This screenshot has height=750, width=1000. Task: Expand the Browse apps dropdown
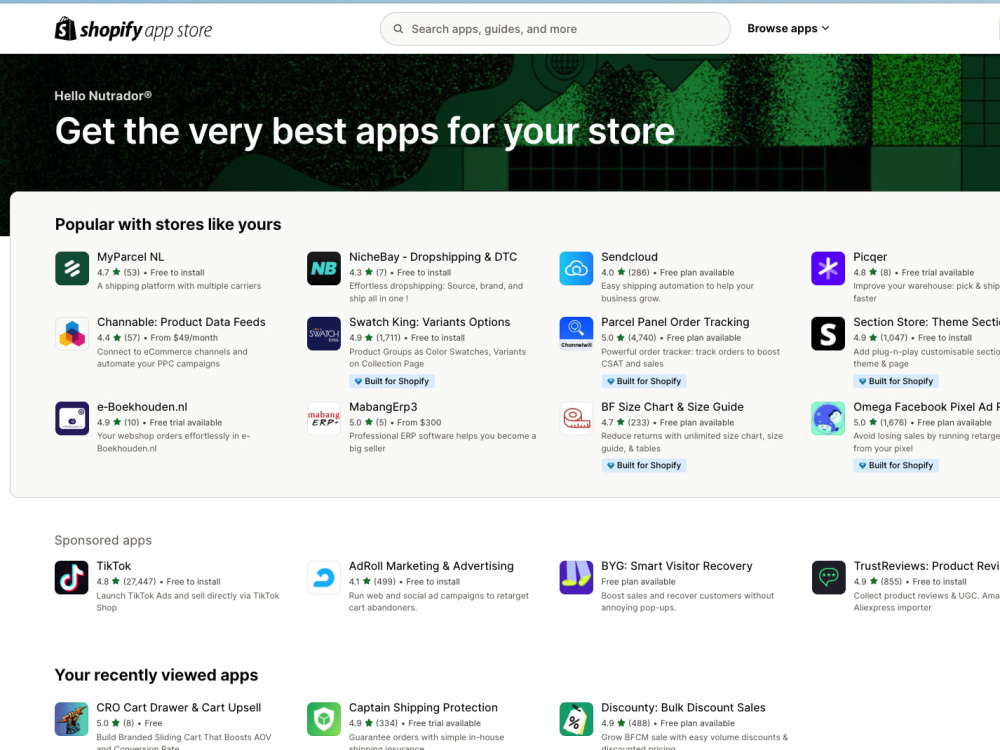tap(788, 28)
